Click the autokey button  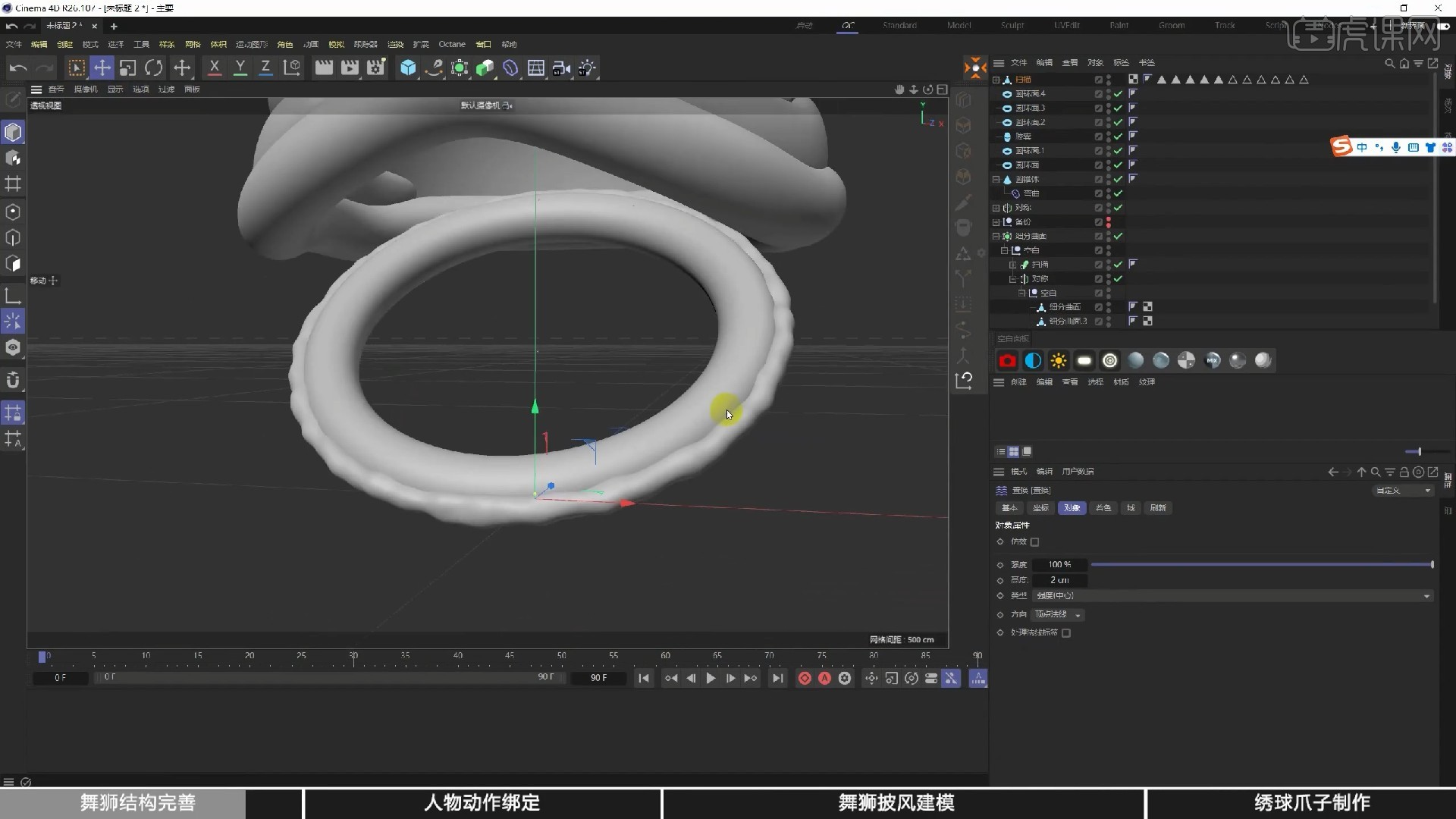tap(824, 679)
